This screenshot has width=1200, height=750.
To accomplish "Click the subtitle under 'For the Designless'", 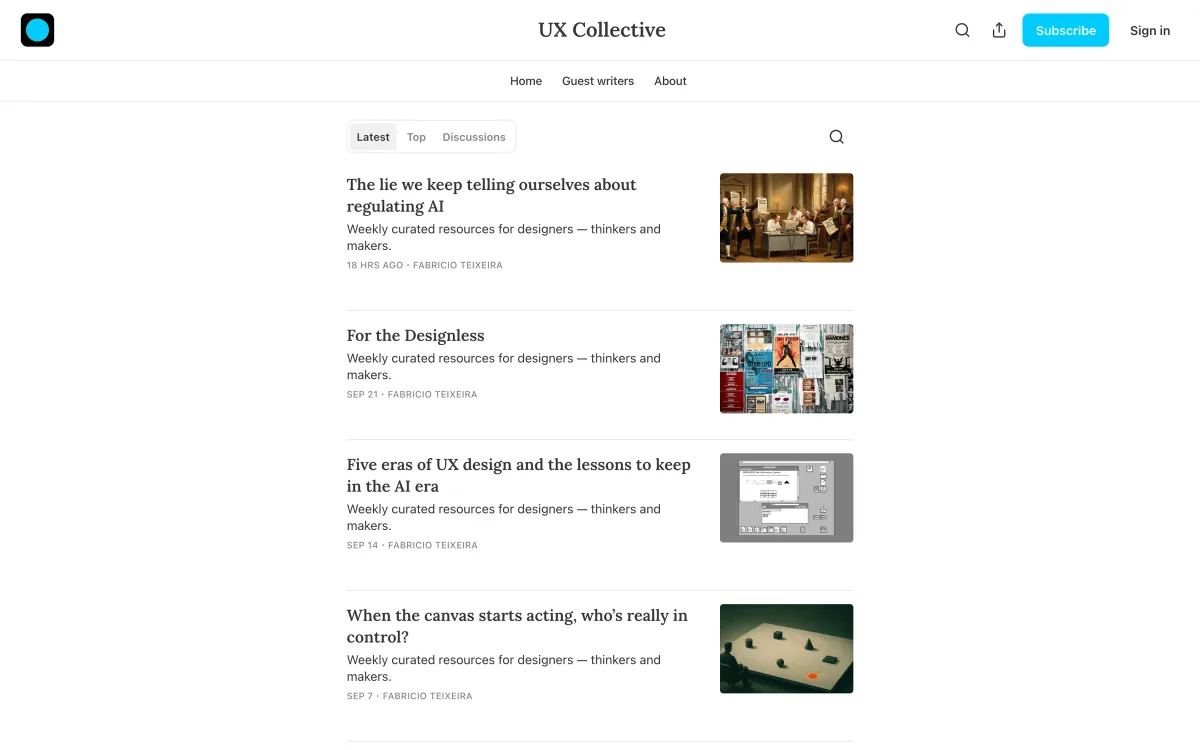I will click(x=504, y=366).
